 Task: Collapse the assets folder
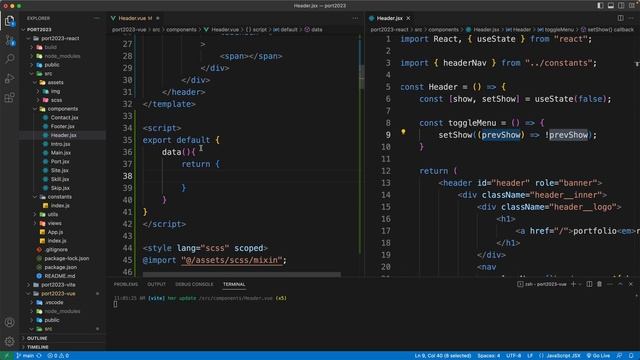56,82
